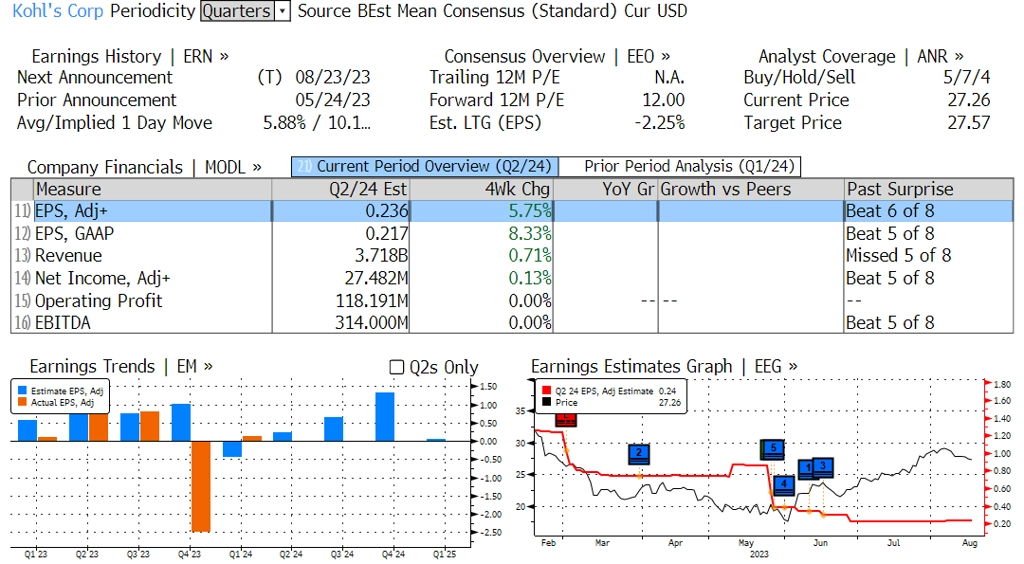Click the Measure column header
The height and width of the screenshot is (564, 1024).
click(x=152, y=189)
